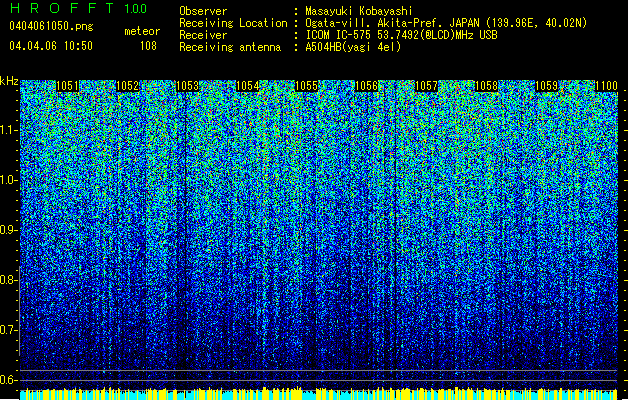Select the 1.1 kHz frequency axis label

pyautogui.click(x=9, y=130)
